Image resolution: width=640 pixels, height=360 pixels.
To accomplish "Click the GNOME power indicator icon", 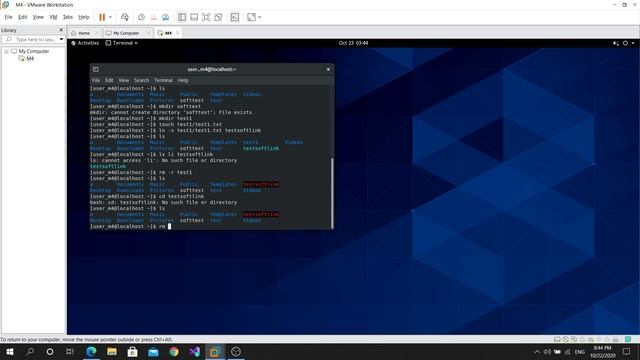I will coord(625,43).
